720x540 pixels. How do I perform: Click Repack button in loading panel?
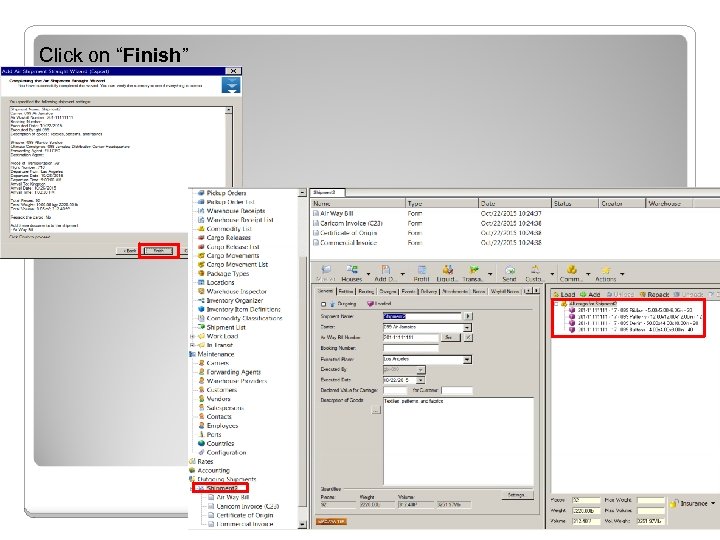click(654, 294)
